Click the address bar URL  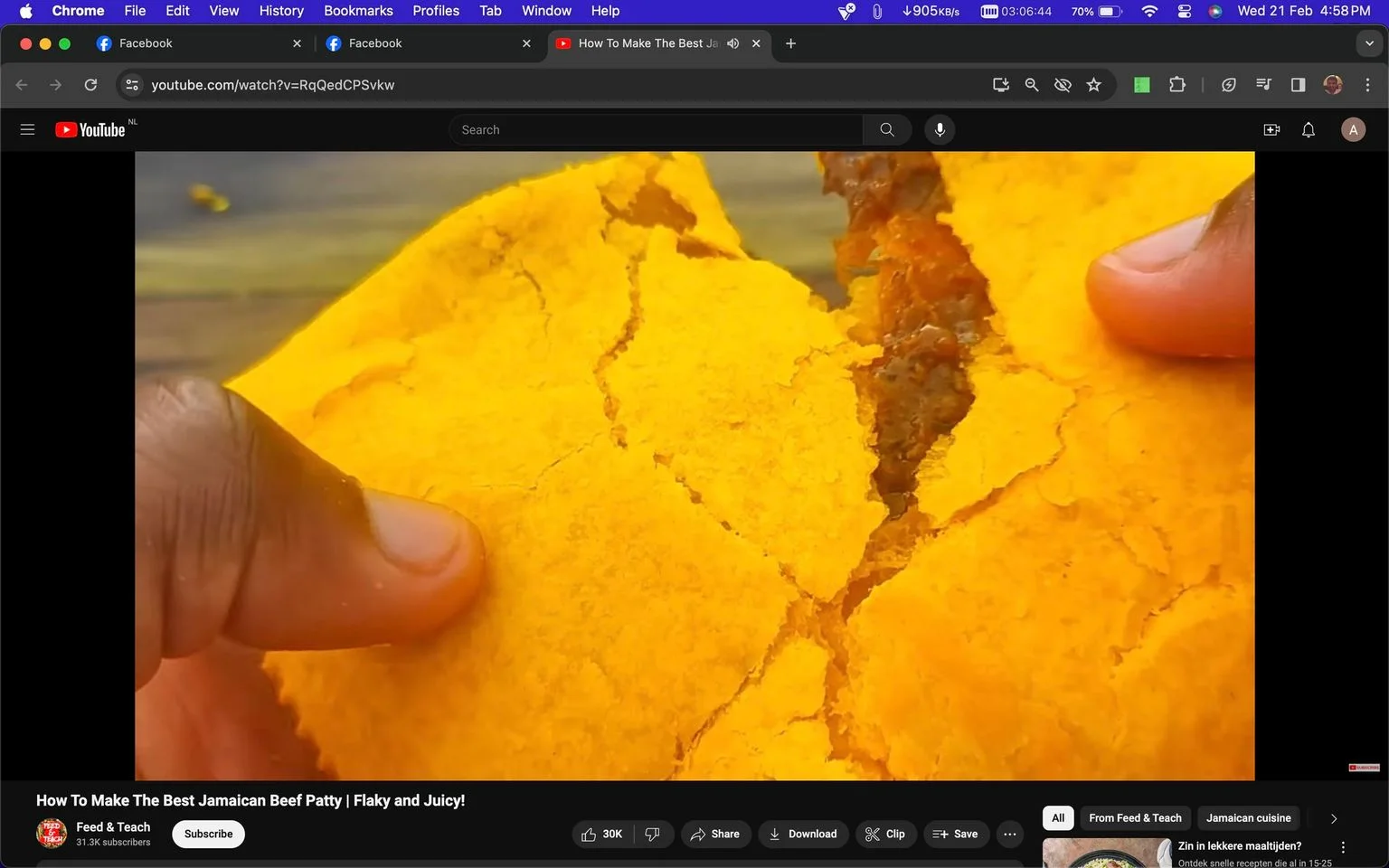[x=272, y=84]
